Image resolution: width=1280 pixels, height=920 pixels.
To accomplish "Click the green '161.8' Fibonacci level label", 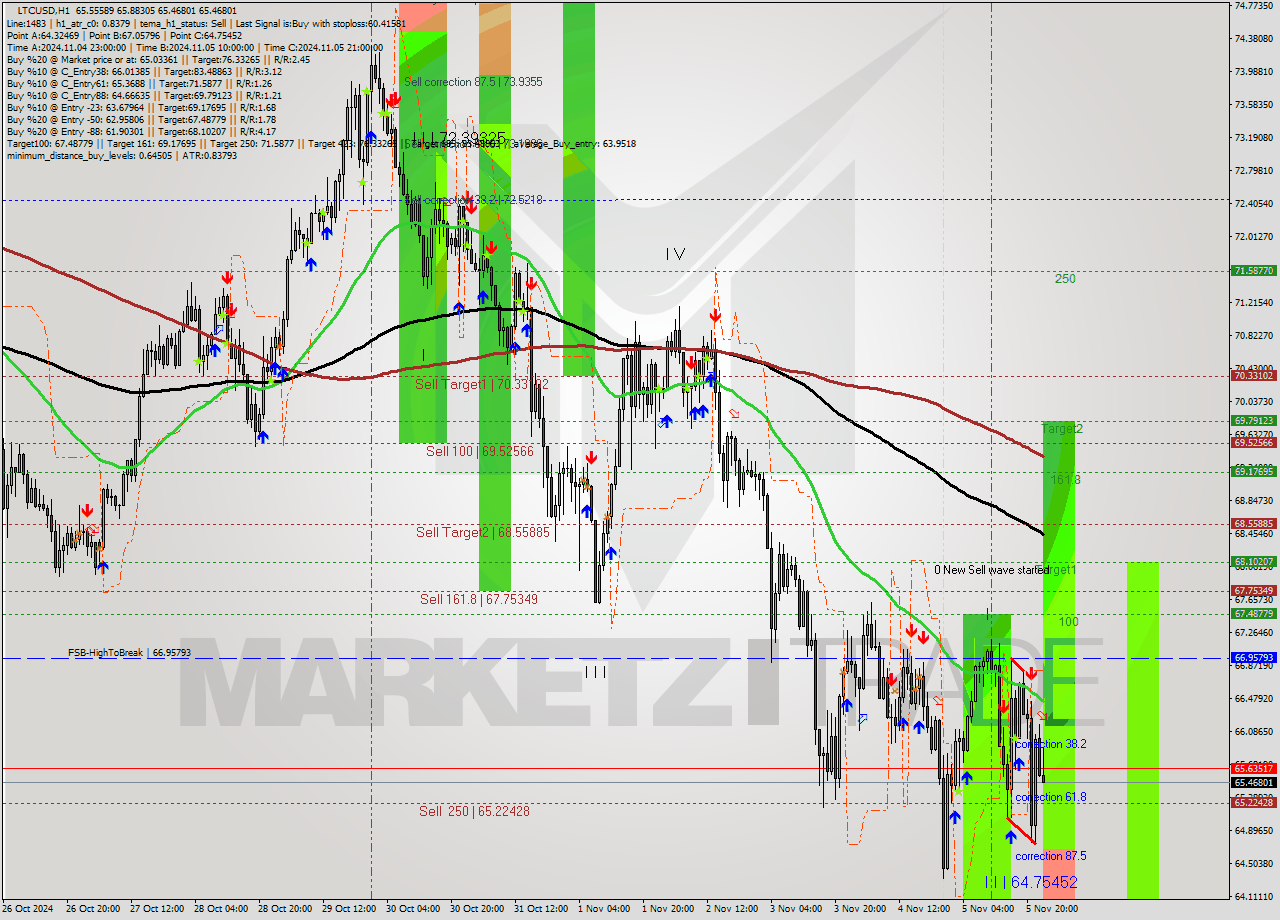I will coord(1065,480).
